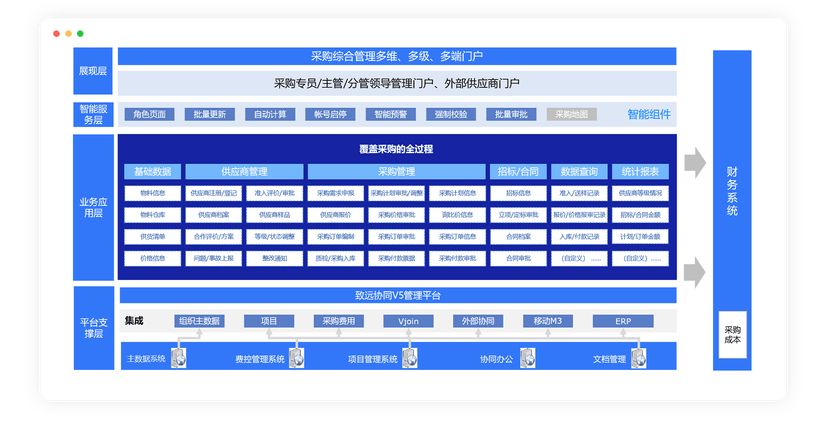Click the 准入评价/审批 box

pos(275,193)
